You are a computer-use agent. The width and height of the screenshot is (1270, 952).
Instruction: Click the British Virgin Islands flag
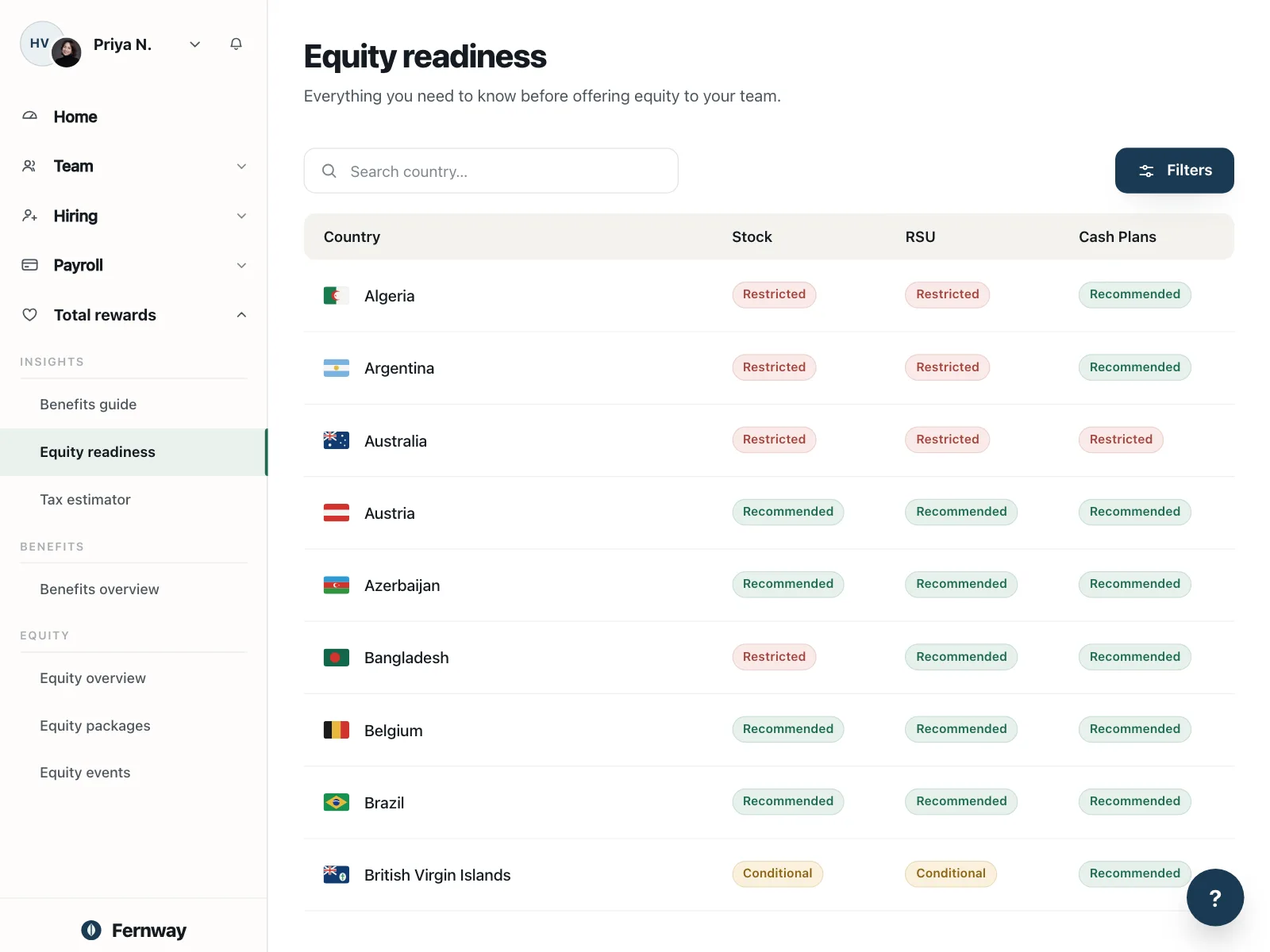point(337,874)
